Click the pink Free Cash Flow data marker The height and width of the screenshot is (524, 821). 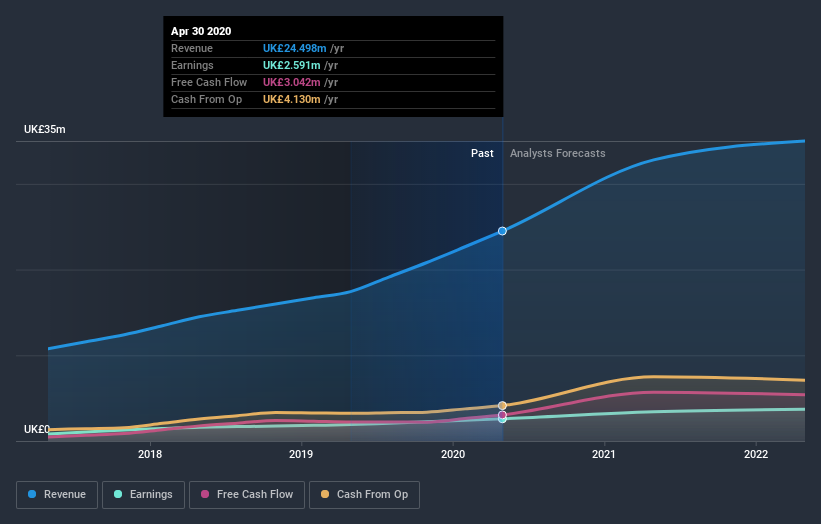503,415
